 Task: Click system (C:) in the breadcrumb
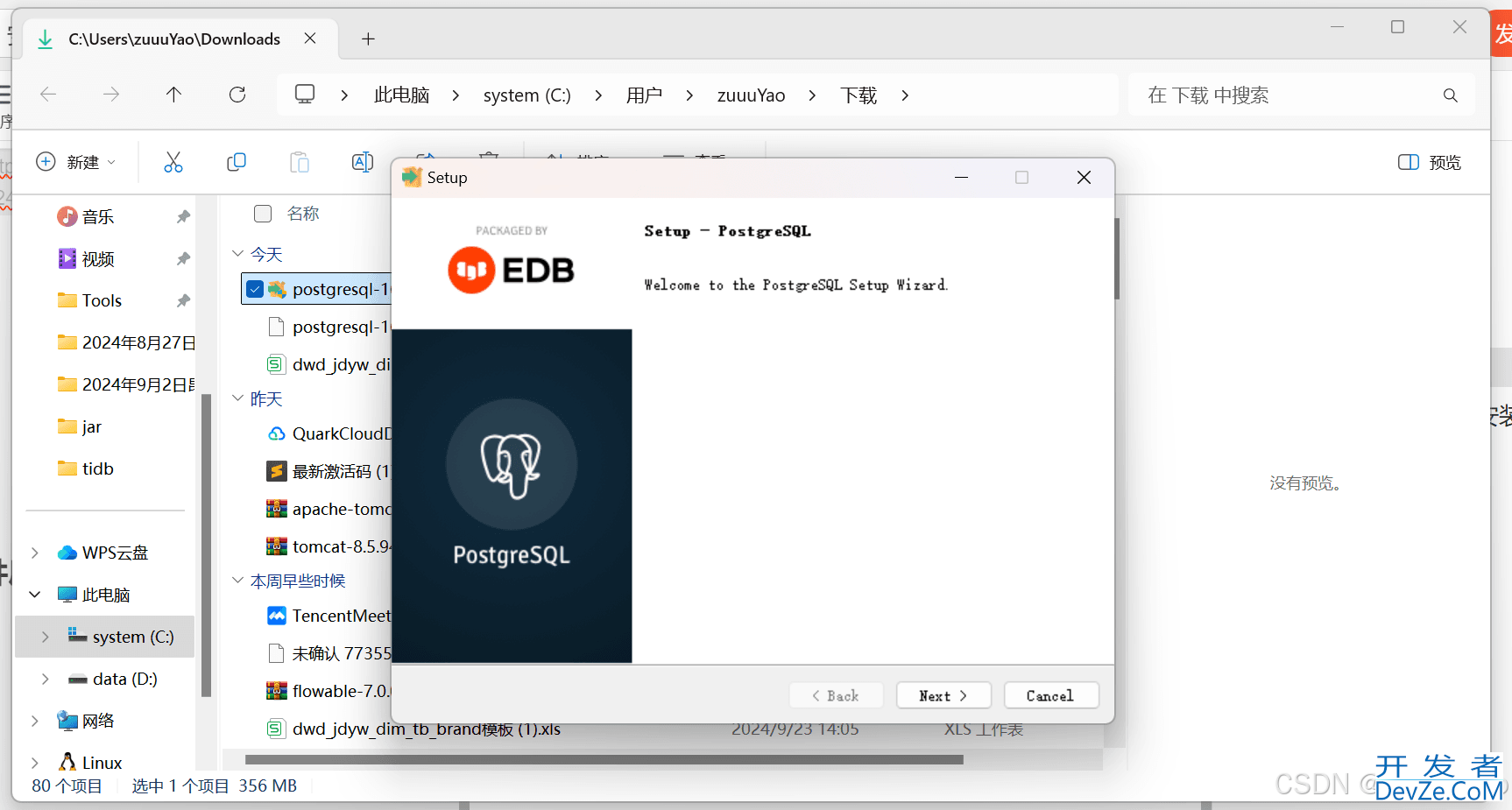(526, 95)
